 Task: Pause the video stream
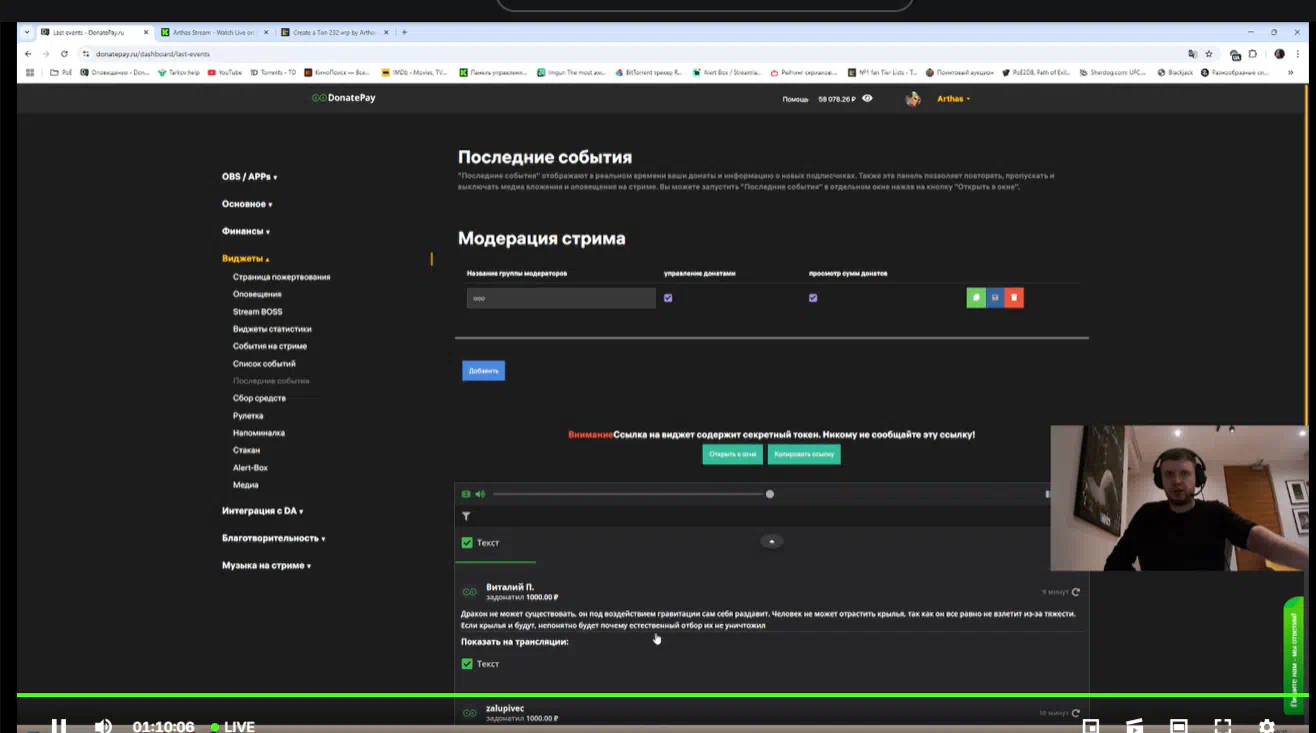(59, 726)
